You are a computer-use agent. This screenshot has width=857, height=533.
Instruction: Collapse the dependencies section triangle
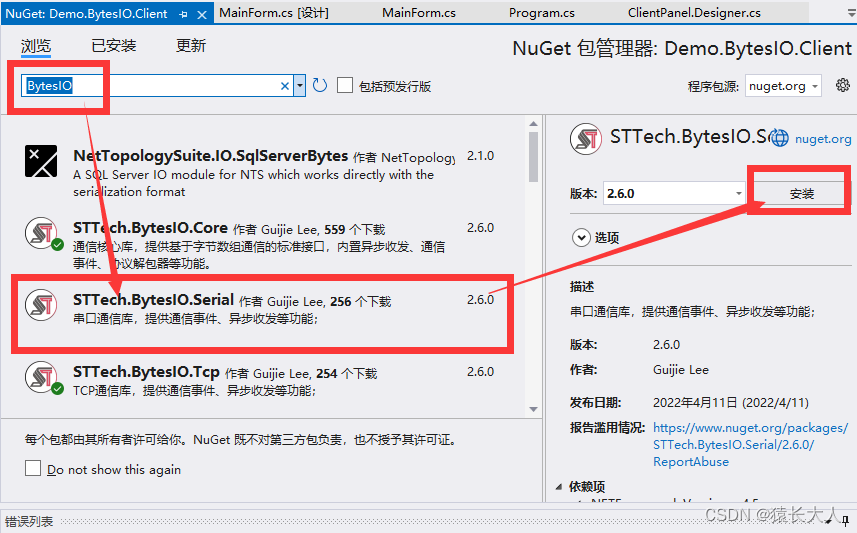[559, 486]
